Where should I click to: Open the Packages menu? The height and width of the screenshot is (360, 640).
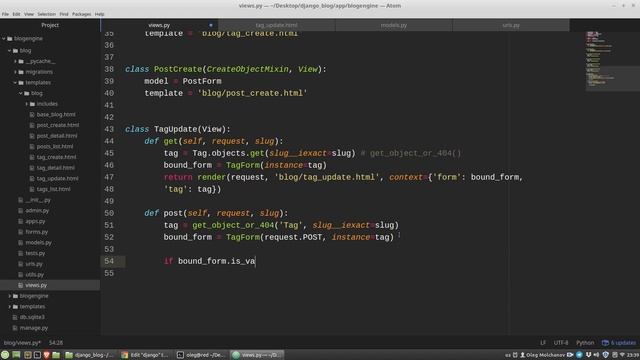click(82, 14)
